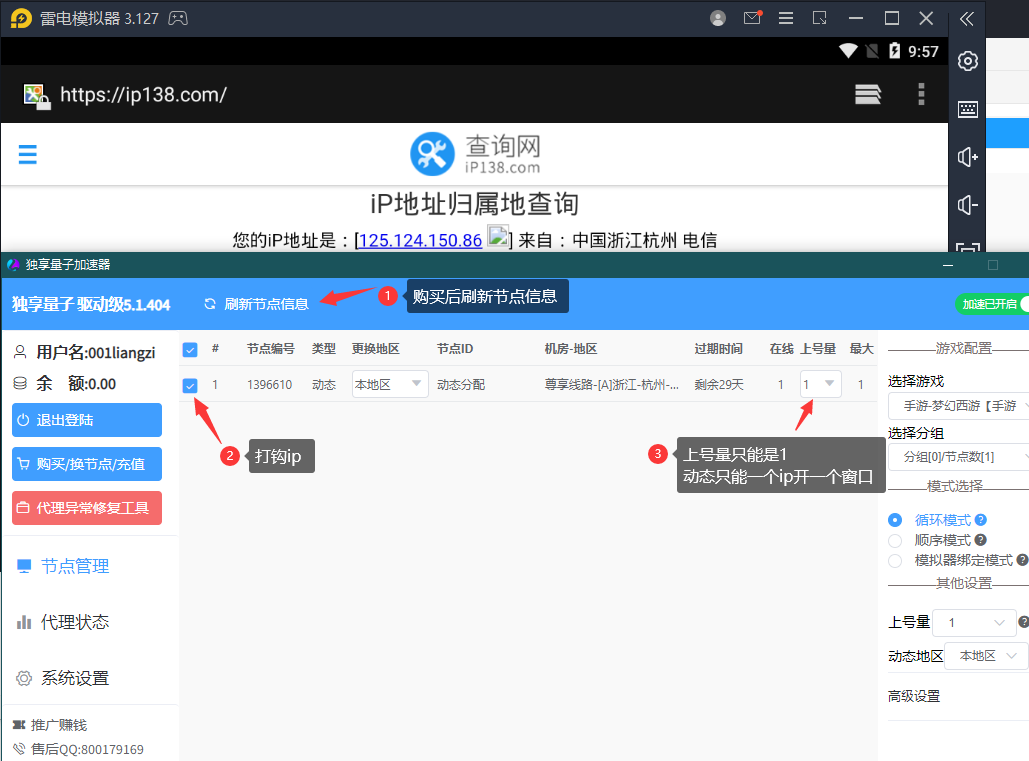The image size is (1029, 761).
Task: Open the 125.124.150.86 IP link
Action: (x=421, y=241)
